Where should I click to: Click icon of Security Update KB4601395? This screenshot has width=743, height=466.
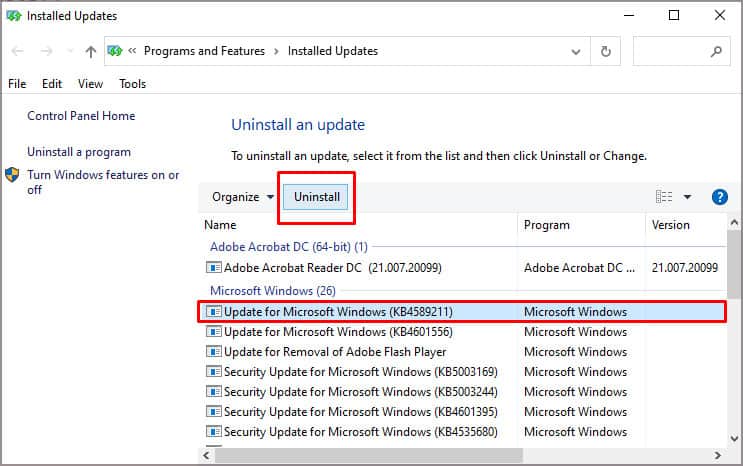pyautogui.click(x=213, y=411)
